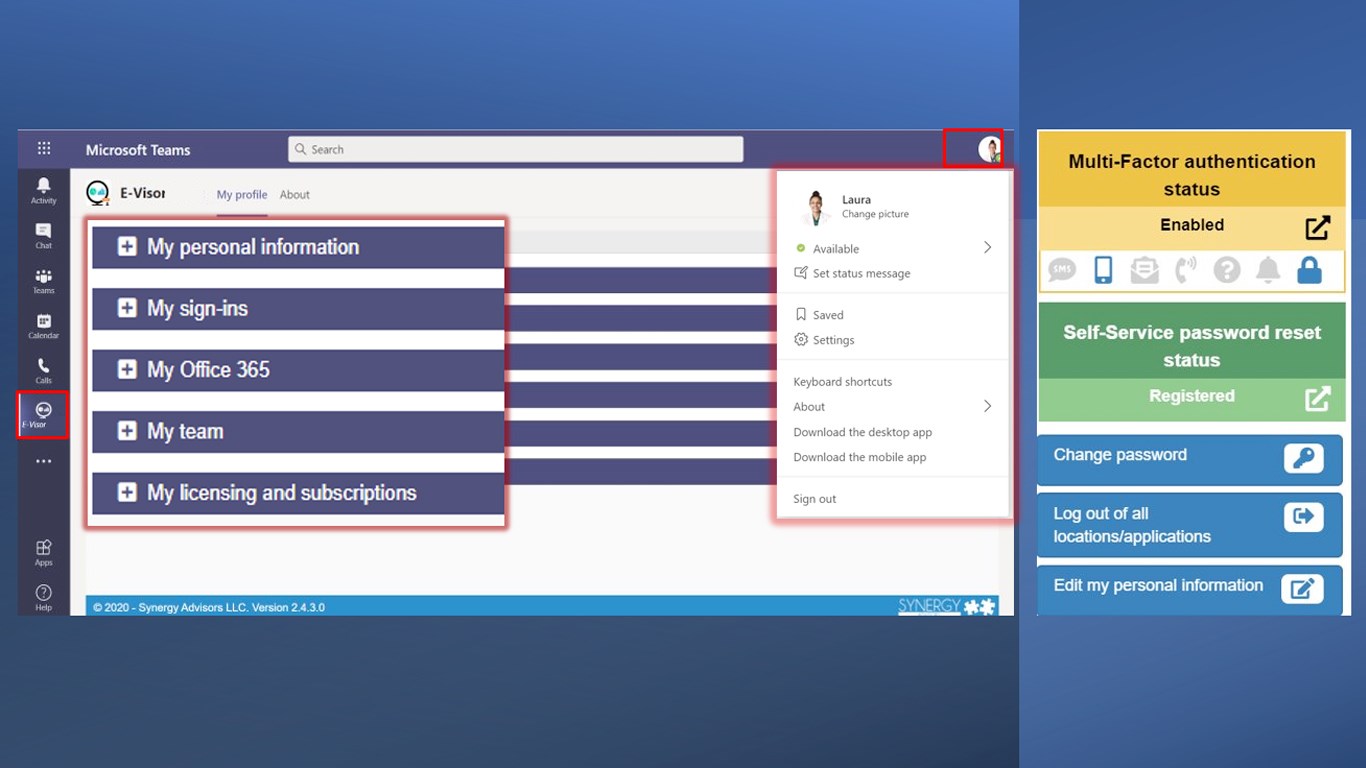1366x768 pixels.
Task: Select the lock authentication method icon
Action: pos(1309,270)
